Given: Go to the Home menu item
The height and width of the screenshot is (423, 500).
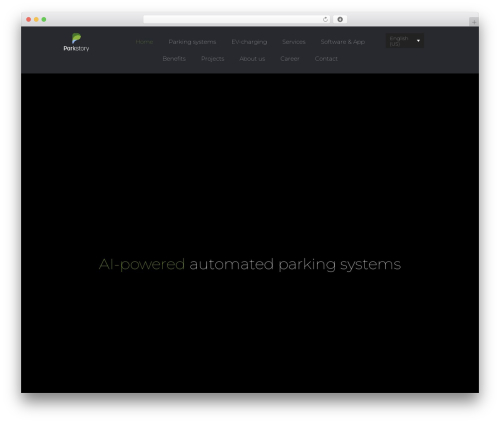Looking at the screenshot, I should click(144, 42).
